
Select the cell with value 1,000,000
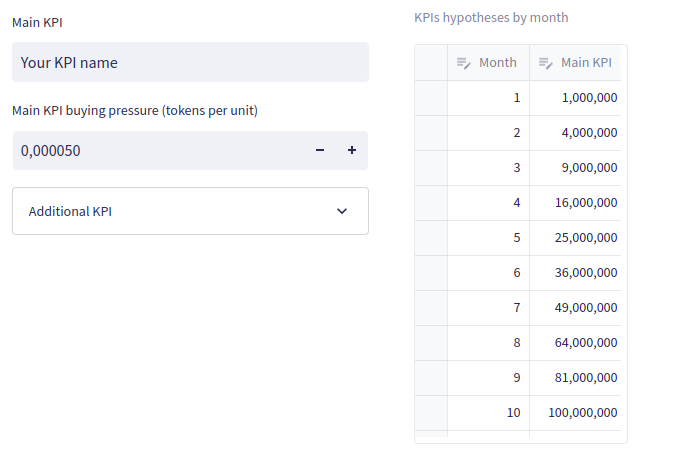pyautogui.click(x=575, y=98)
